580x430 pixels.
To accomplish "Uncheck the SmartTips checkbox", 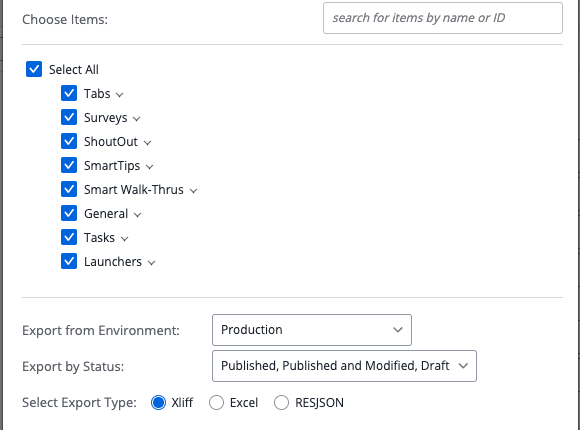I will tap(69, 165).
